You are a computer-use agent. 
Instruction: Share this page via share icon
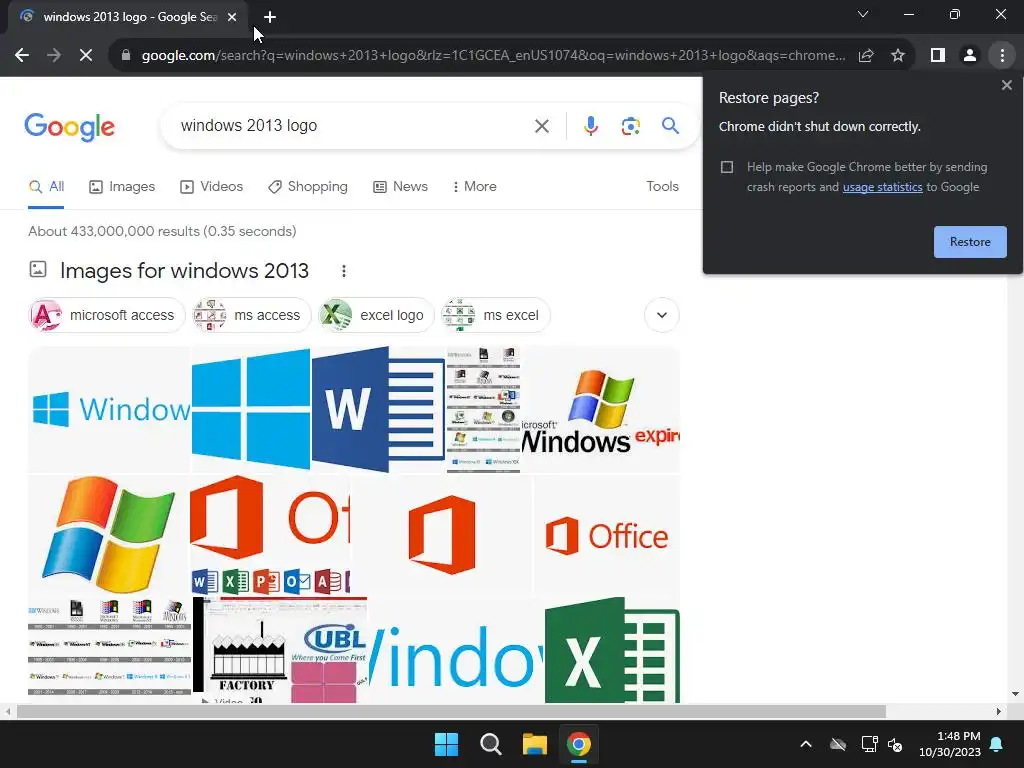tap(866, 56)
